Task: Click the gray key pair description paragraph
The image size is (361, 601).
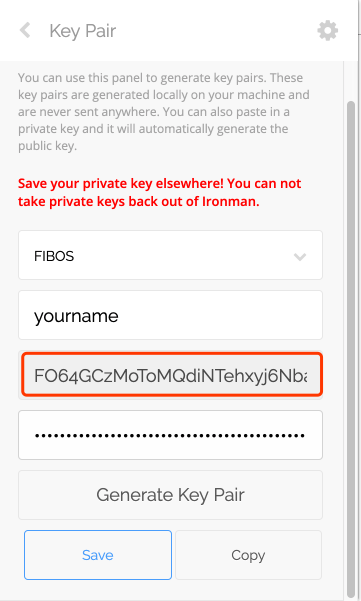Action: point(164,112)
